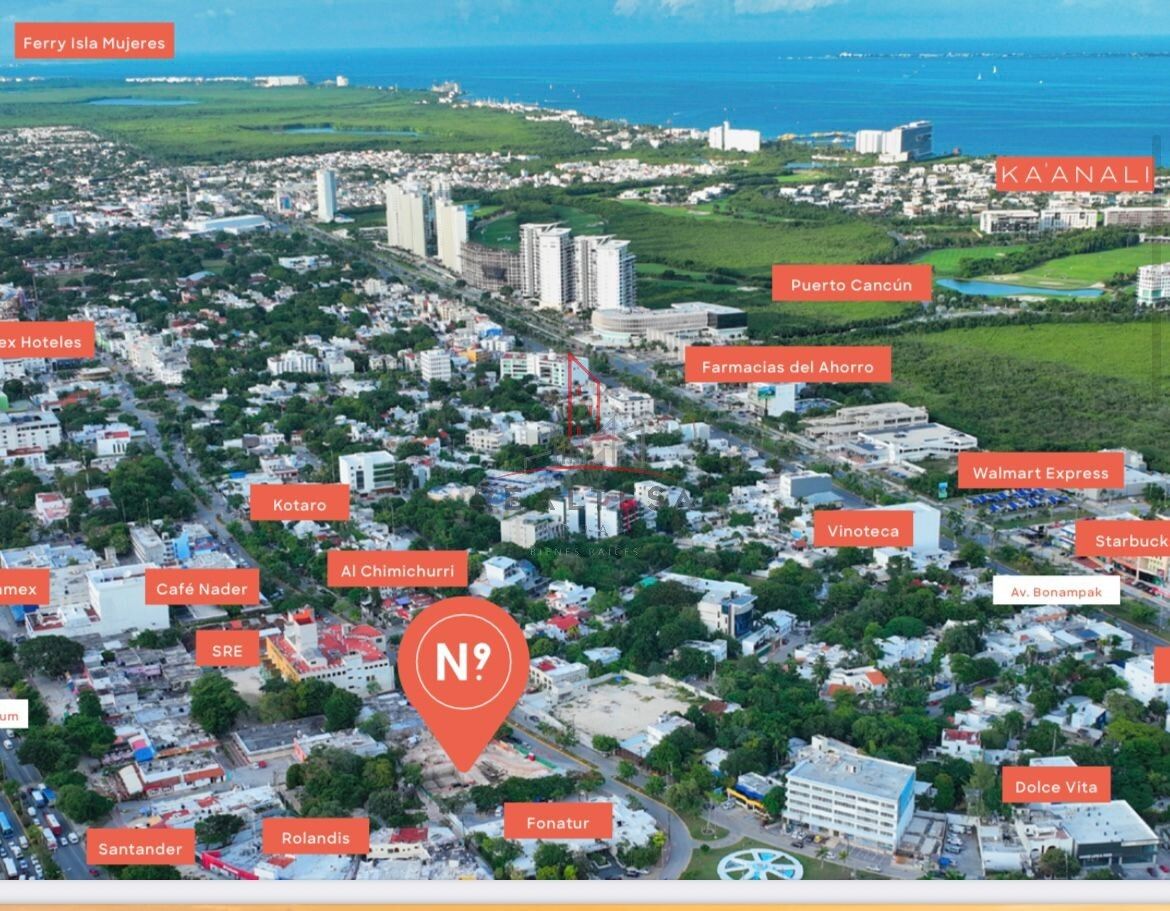This screenshot has width=1170, height=911.
Task: Click the KA'ANALI label
Action: click(1075, 174)
